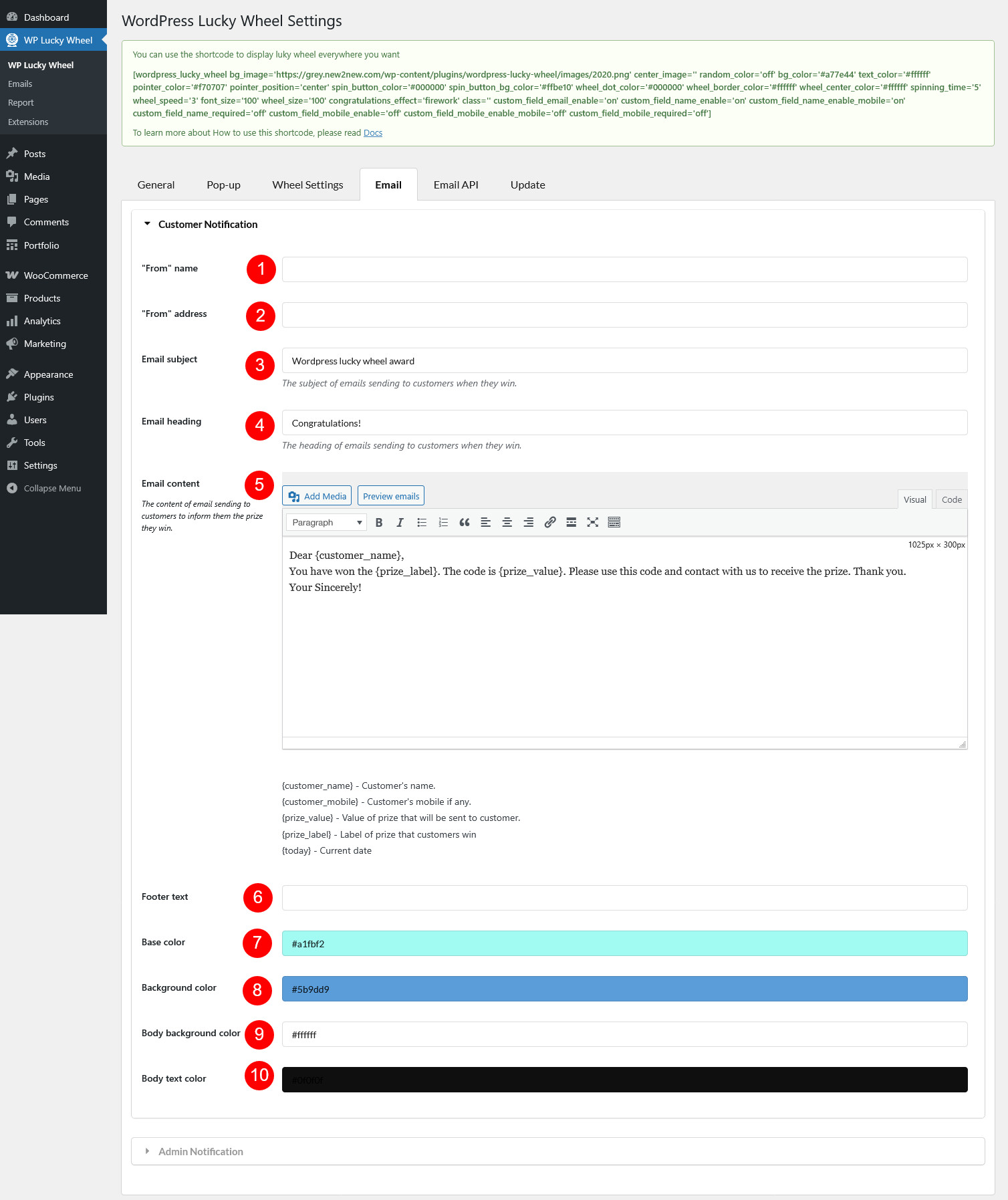Click the Preview emails button

pos(391,496)
